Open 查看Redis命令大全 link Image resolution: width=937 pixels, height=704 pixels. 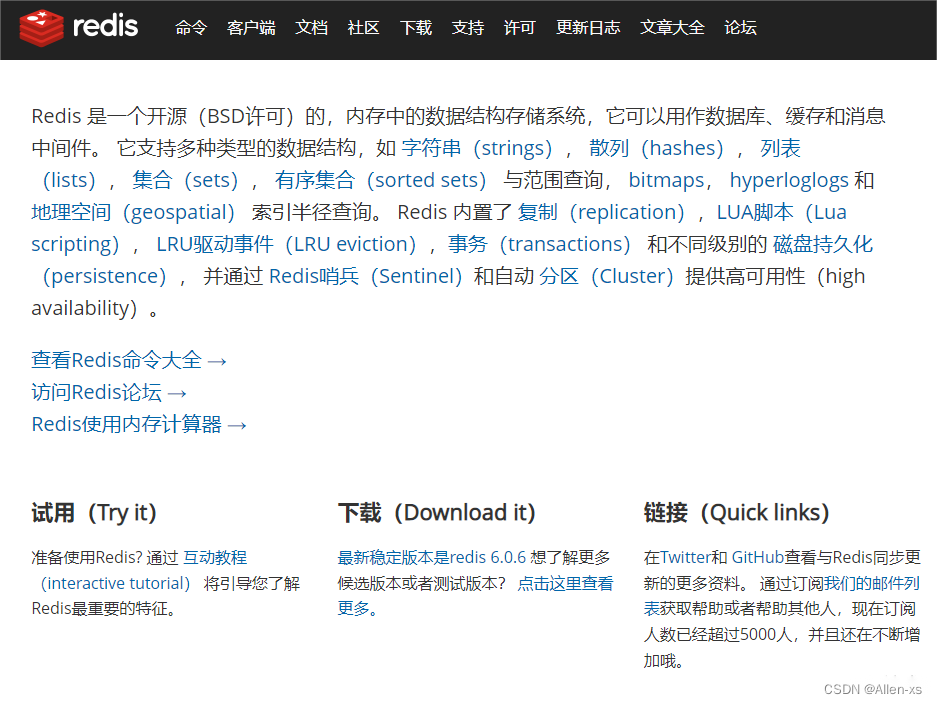point(128,360)
